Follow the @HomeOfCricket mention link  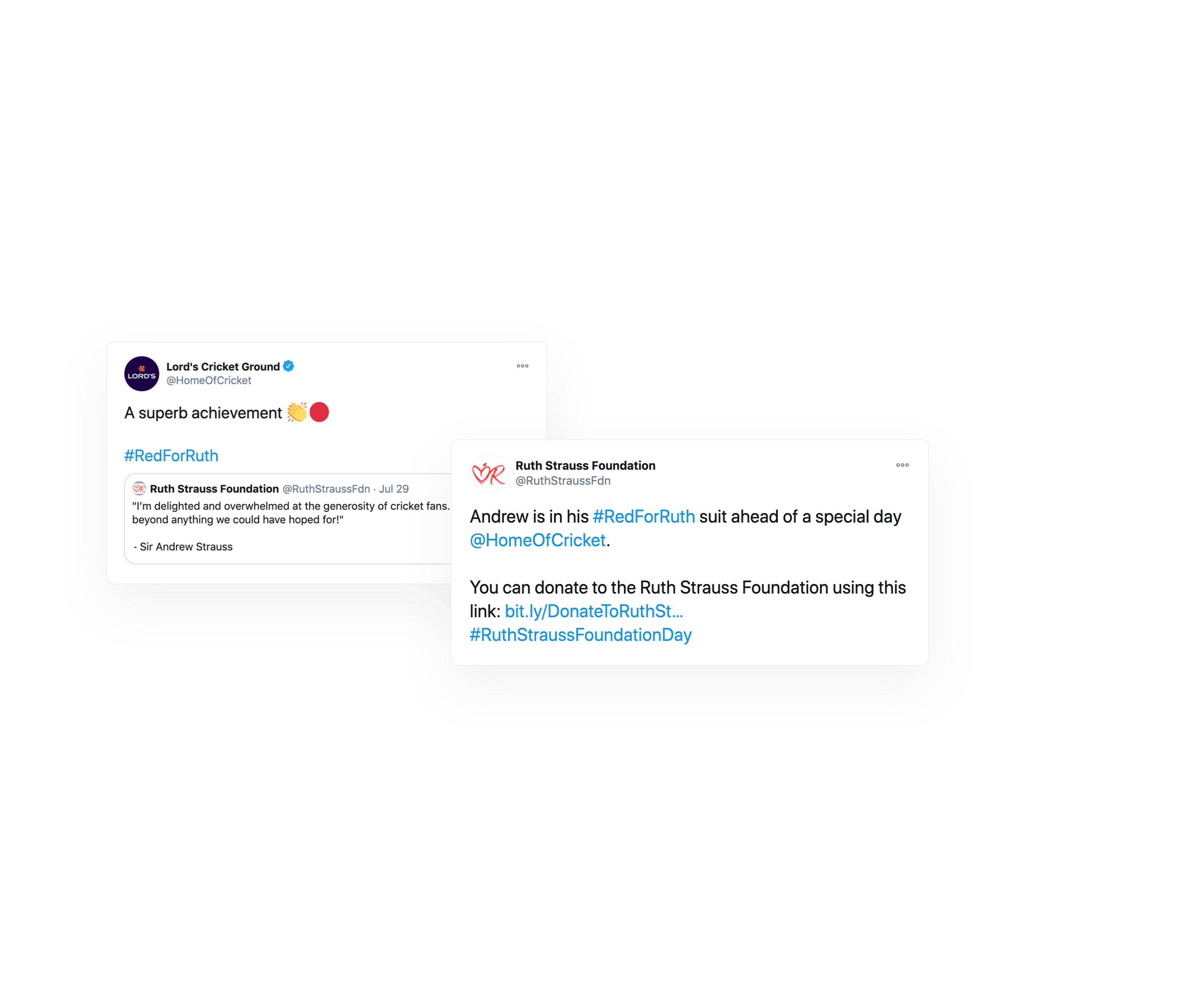(538, 540)
